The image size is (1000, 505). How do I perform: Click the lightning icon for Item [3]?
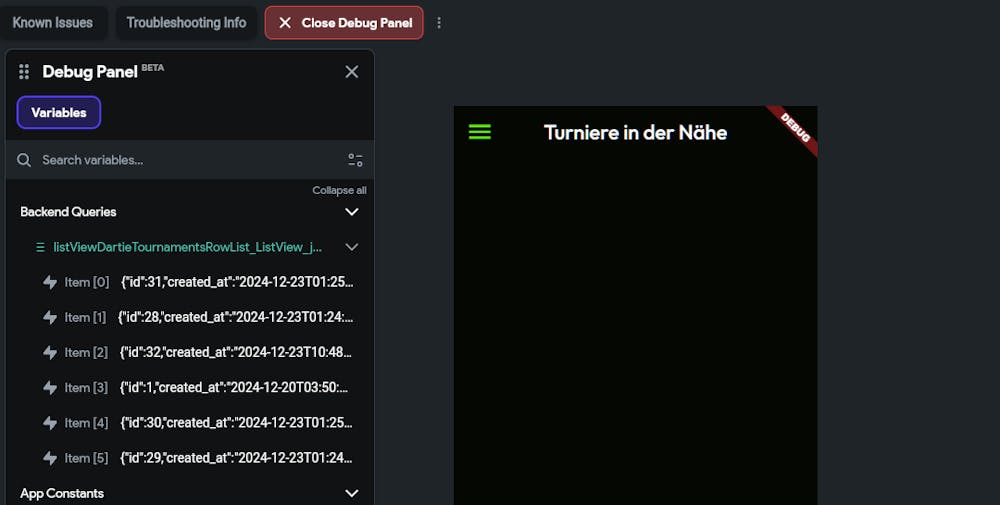(50, 387)
